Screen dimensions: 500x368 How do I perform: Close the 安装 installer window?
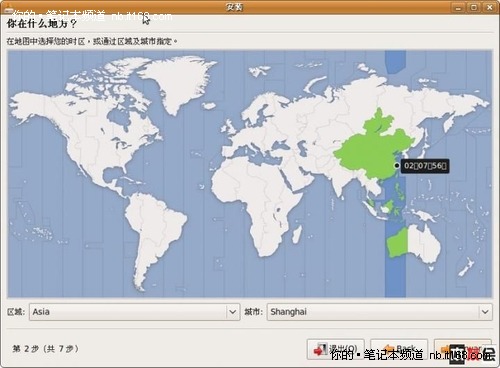click(490, 7)
